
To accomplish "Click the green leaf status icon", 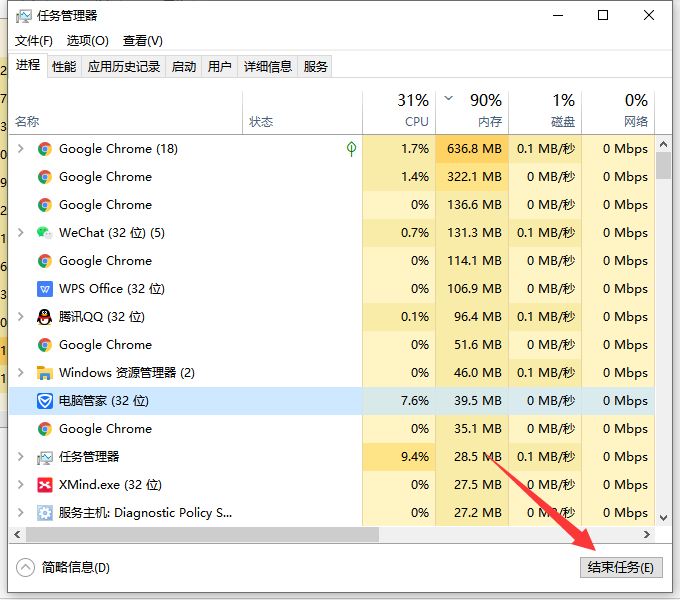I will 351,149.
